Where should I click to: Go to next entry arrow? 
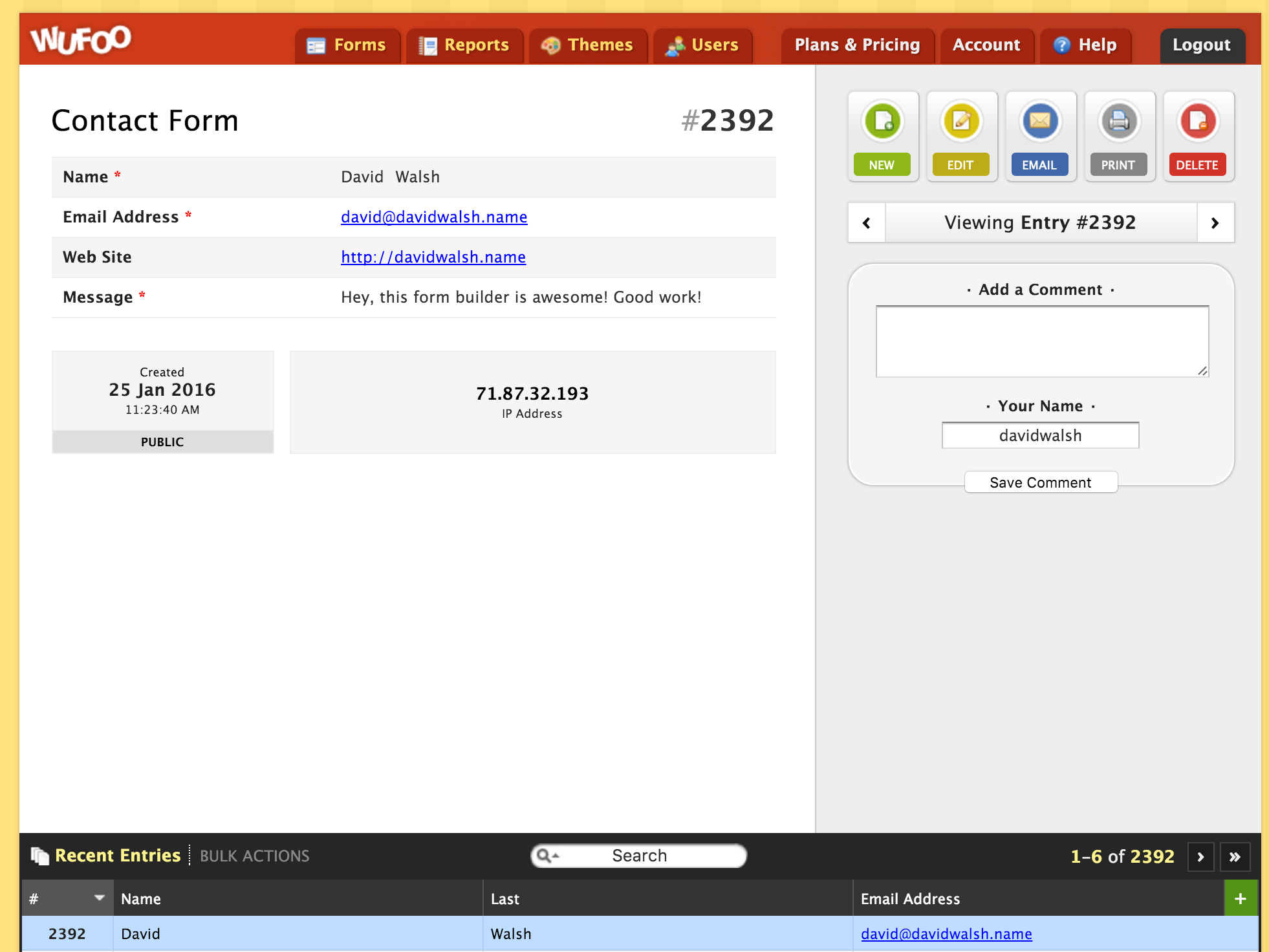pyautogui.click(x=1215, y=223)
